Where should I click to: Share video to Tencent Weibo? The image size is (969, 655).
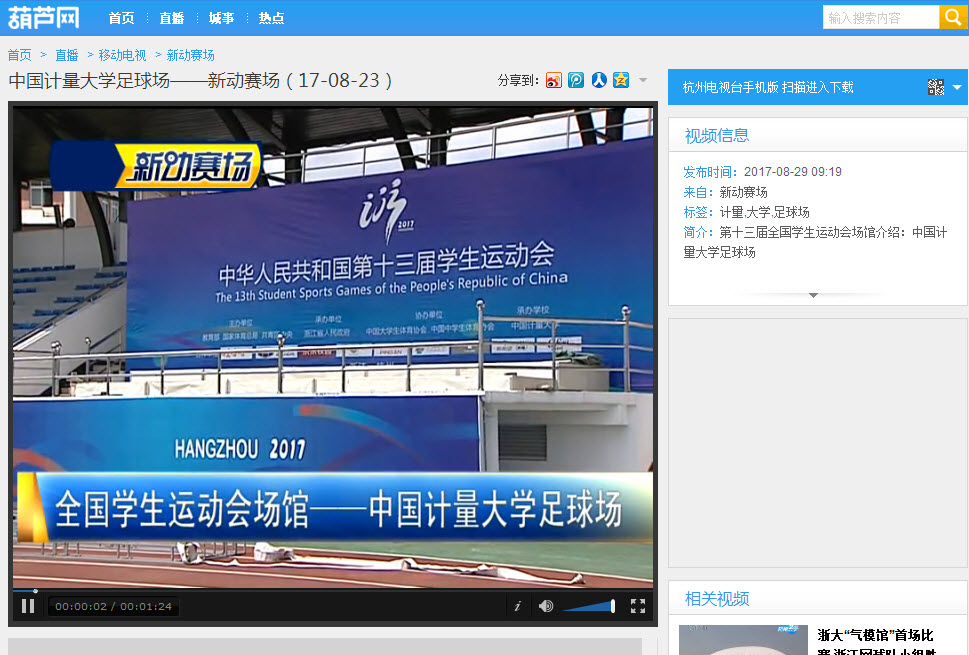point(576,81)
